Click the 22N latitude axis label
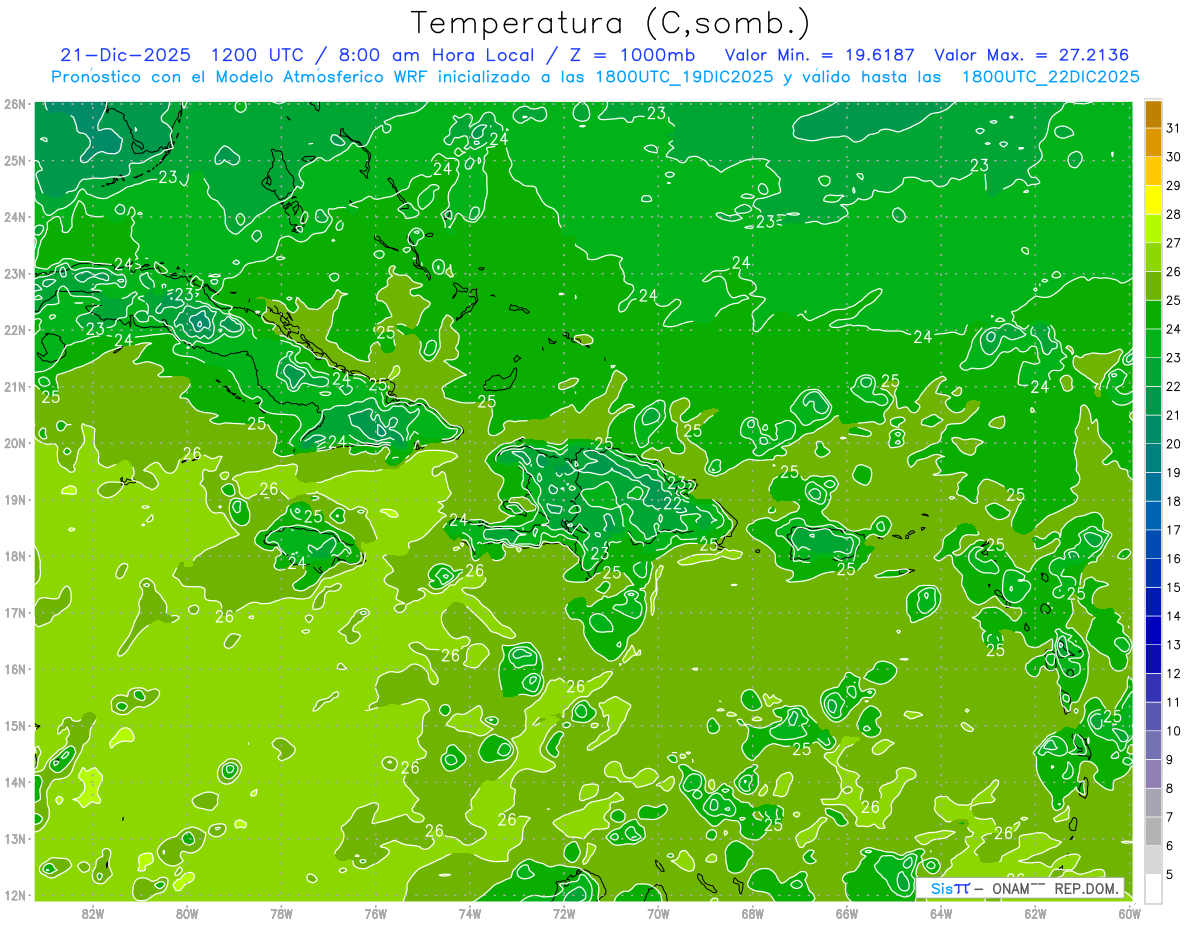 14,330
